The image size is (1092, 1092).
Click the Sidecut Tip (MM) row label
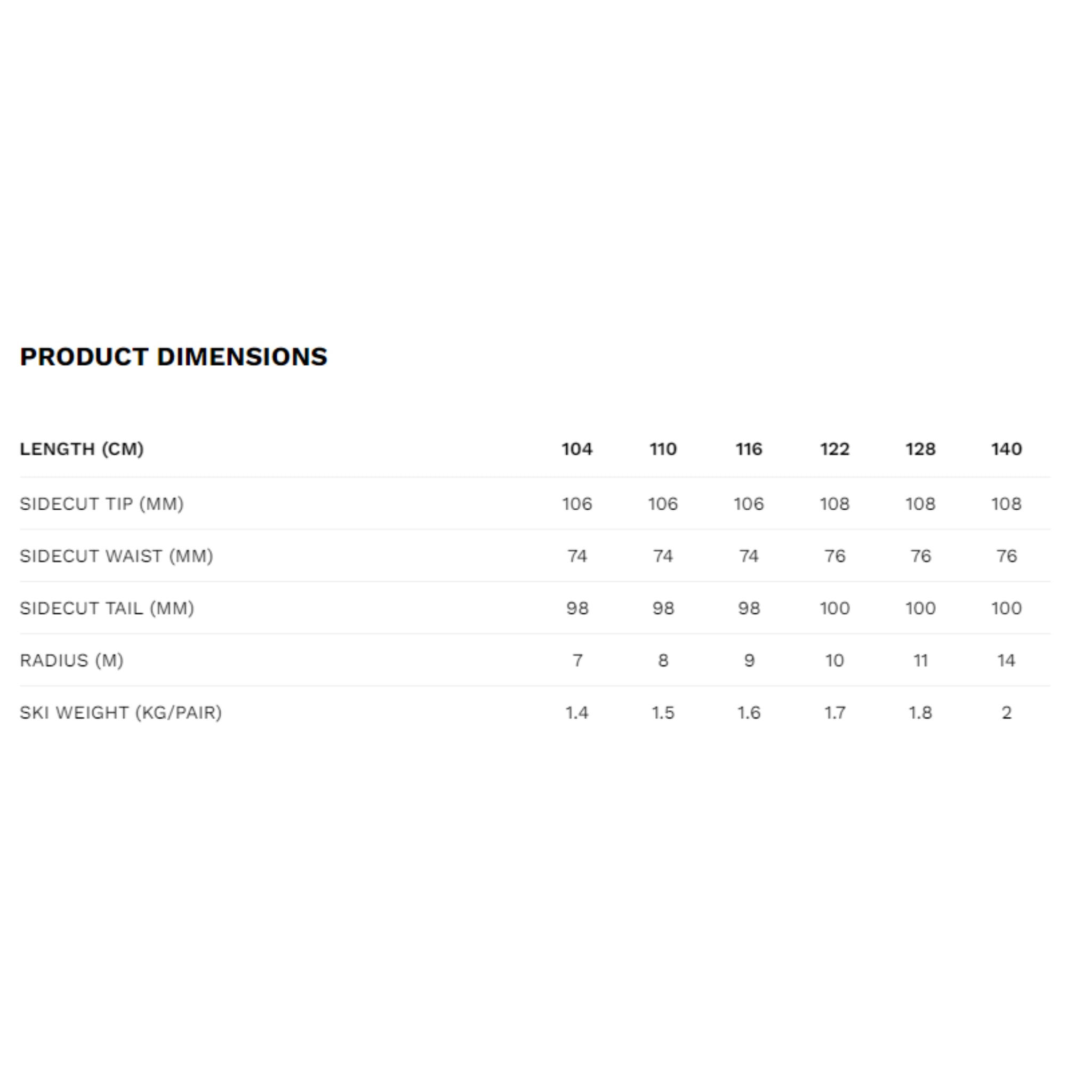click(x=102, y=503)
